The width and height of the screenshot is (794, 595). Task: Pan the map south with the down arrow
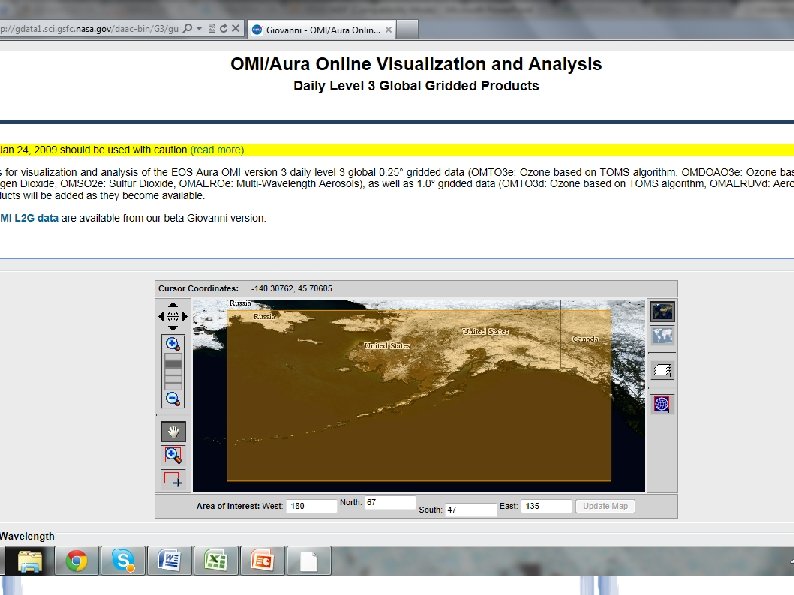click(173, 328)
